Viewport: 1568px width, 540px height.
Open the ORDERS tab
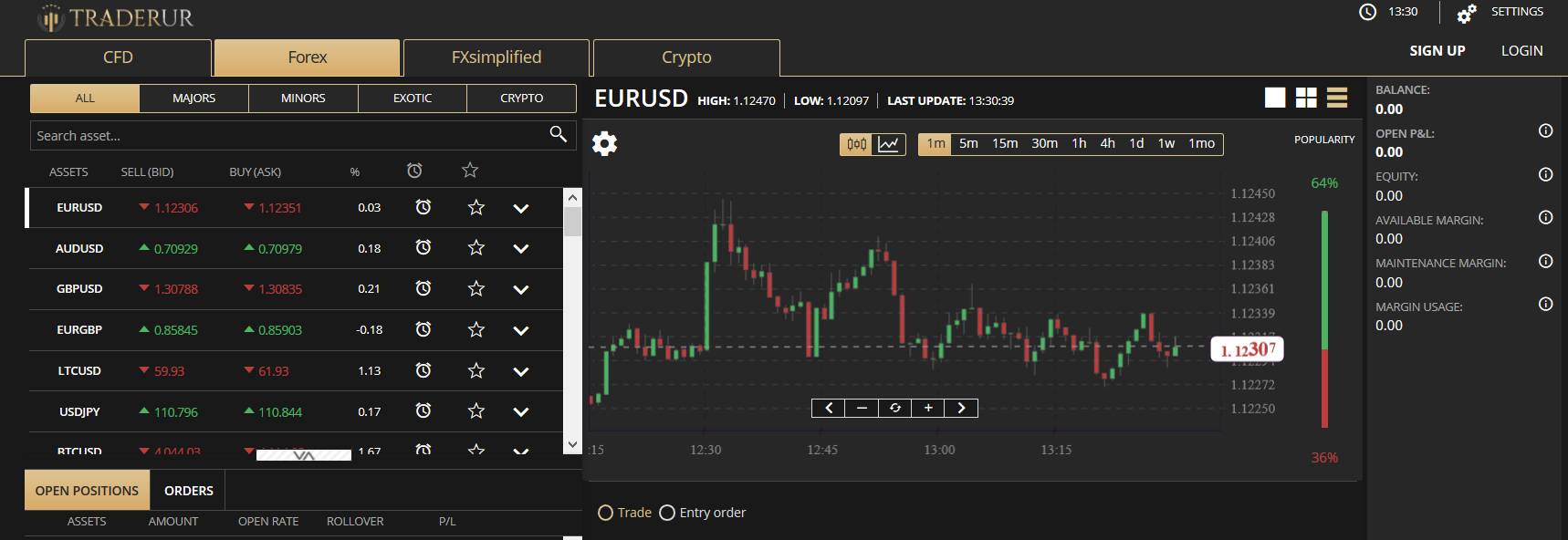pyautogui.click(x=189, y=491)
